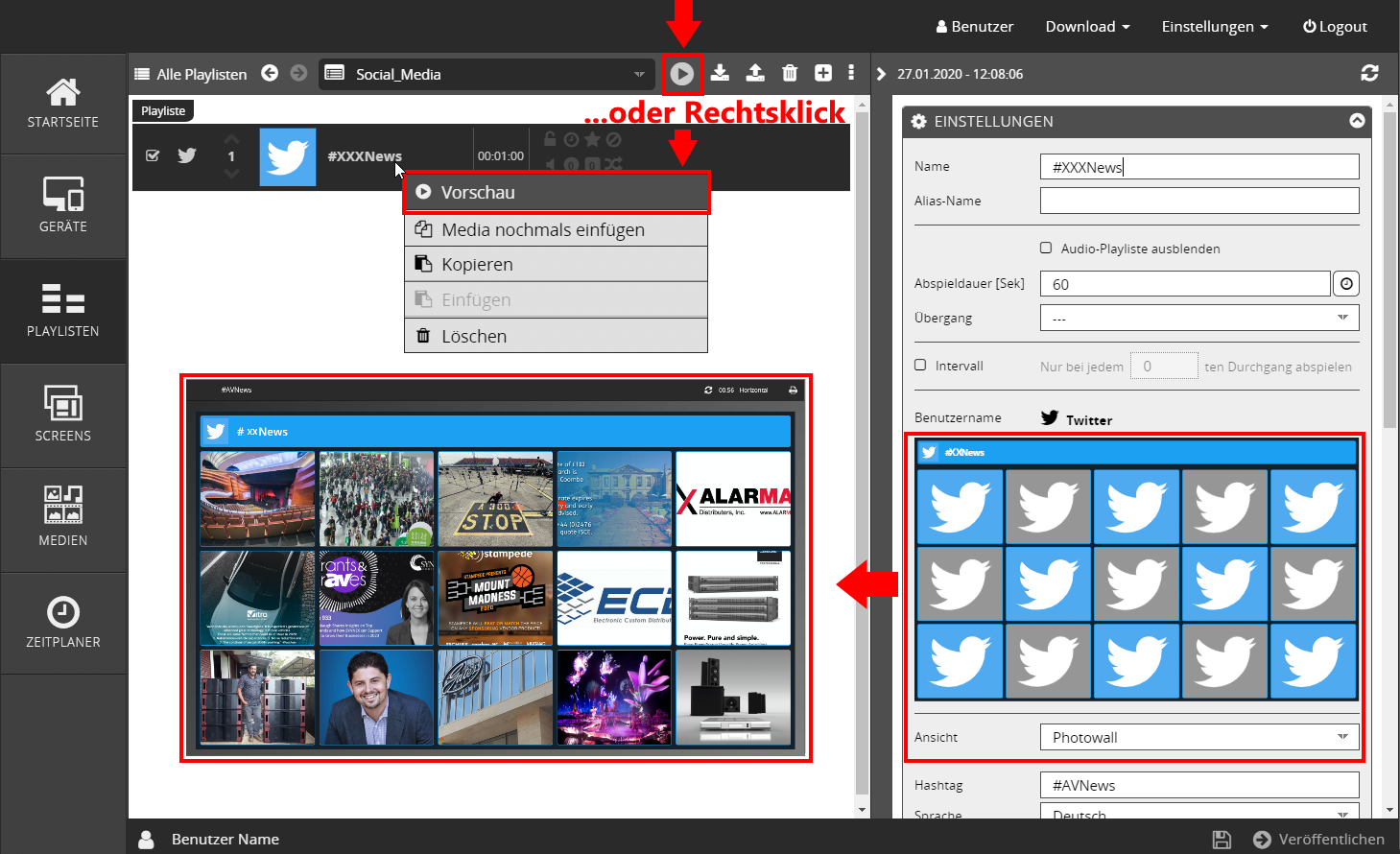Open the Playlisten section

[63, 311]
